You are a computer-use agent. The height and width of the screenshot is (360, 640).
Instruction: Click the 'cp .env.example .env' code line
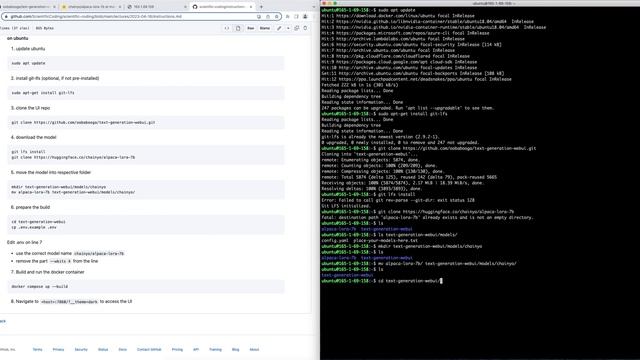(34, 227)
